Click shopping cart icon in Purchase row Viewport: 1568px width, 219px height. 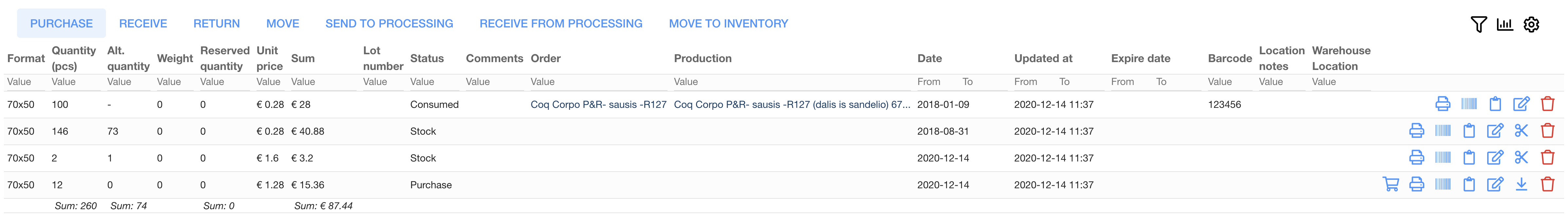(x=1390, y=184)
